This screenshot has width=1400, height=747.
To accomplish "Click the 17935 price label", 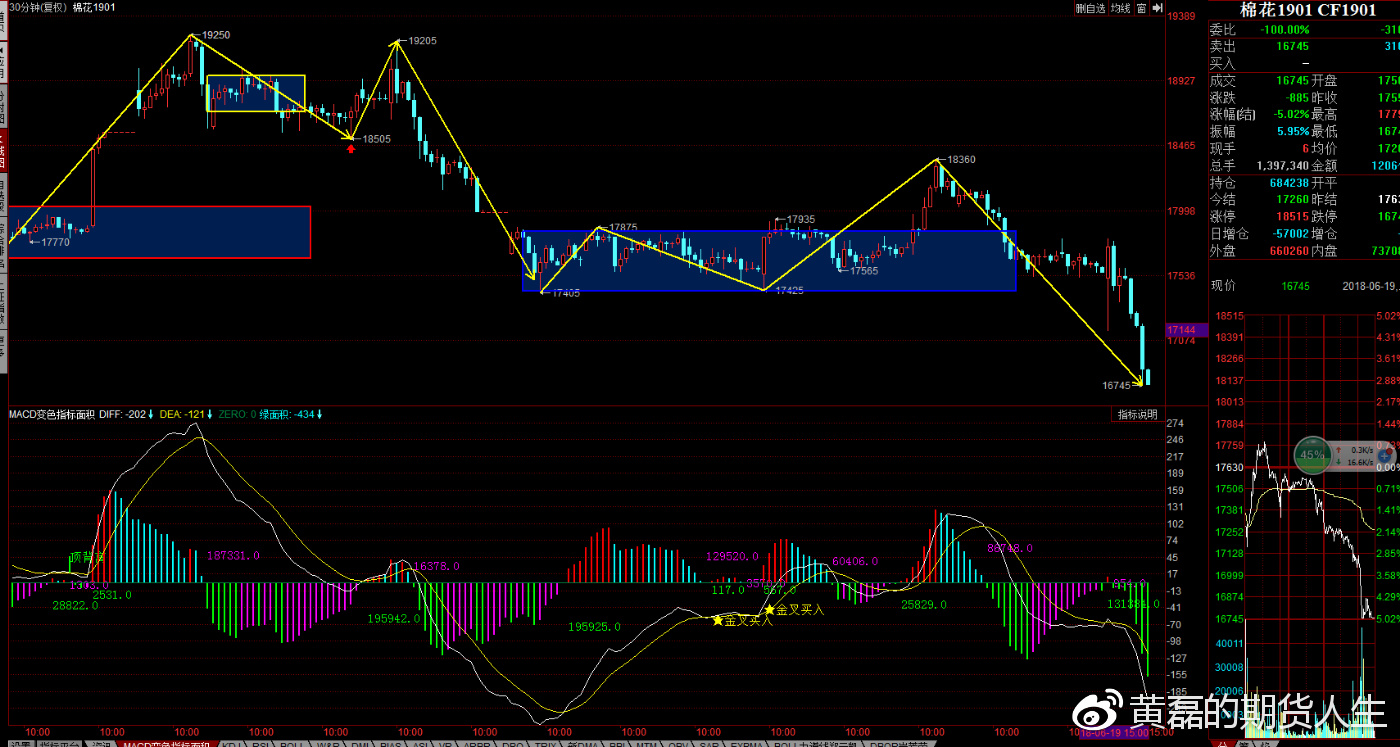I will point(801,219).
